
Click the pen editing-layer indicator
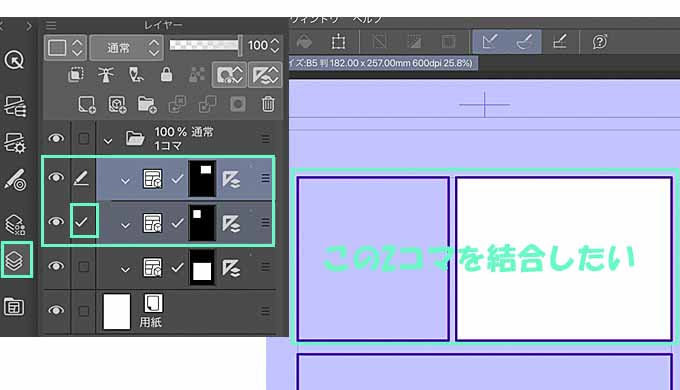coord(82,178)
